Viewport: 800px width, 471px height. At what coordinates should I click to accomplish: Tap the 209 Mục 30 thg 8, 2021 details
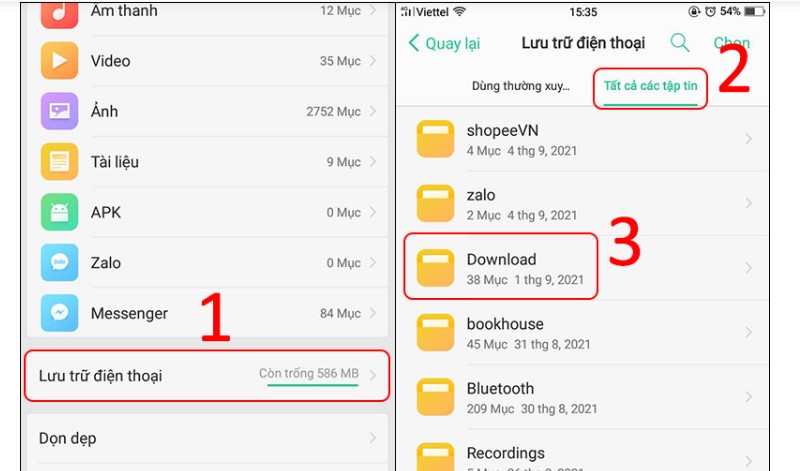tap(532, 409)
